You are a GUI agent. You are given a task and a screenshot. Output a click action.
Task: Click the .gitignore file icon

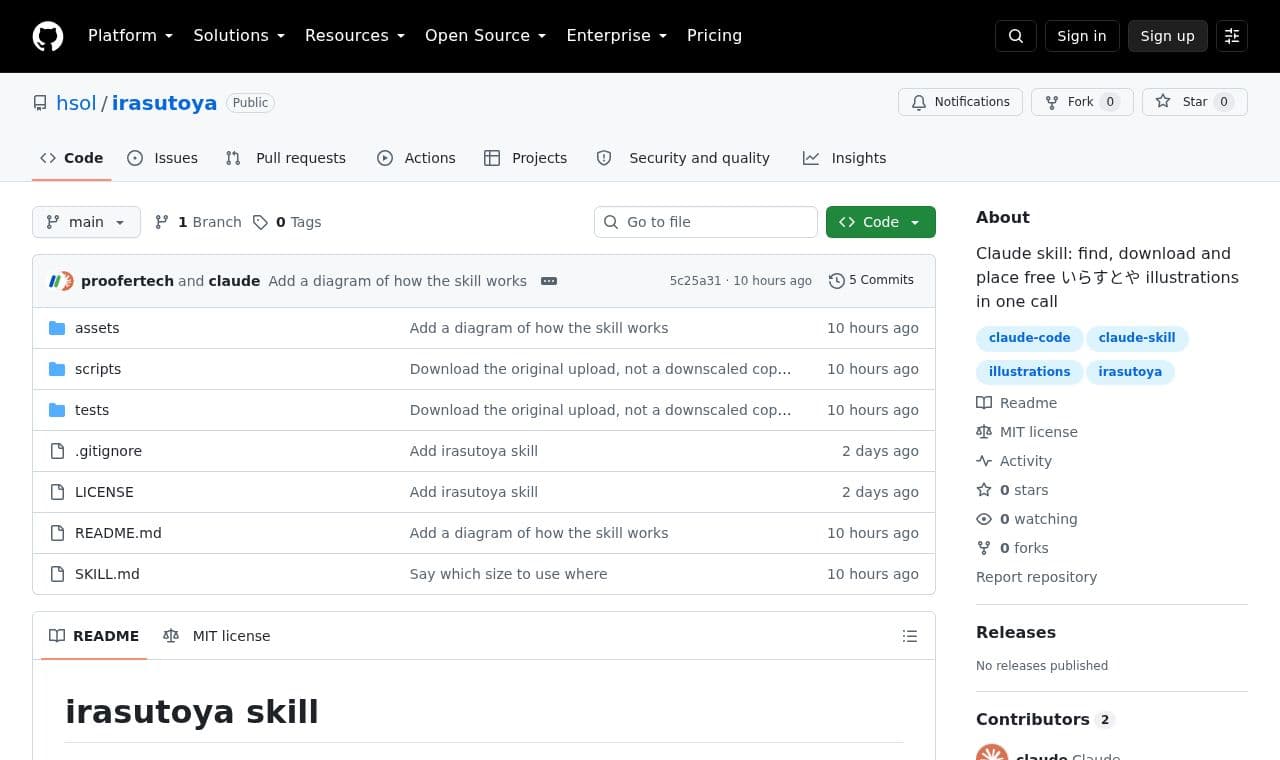coord(57,451)
